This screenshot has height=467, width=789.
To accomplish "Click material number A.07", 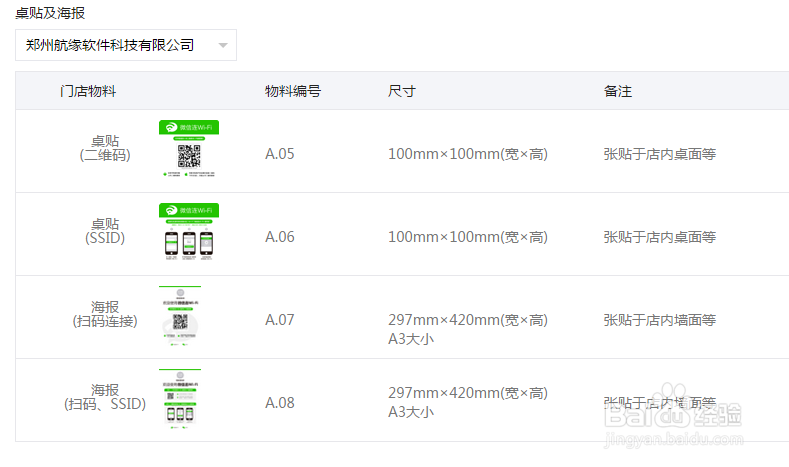I will [280, 320].
